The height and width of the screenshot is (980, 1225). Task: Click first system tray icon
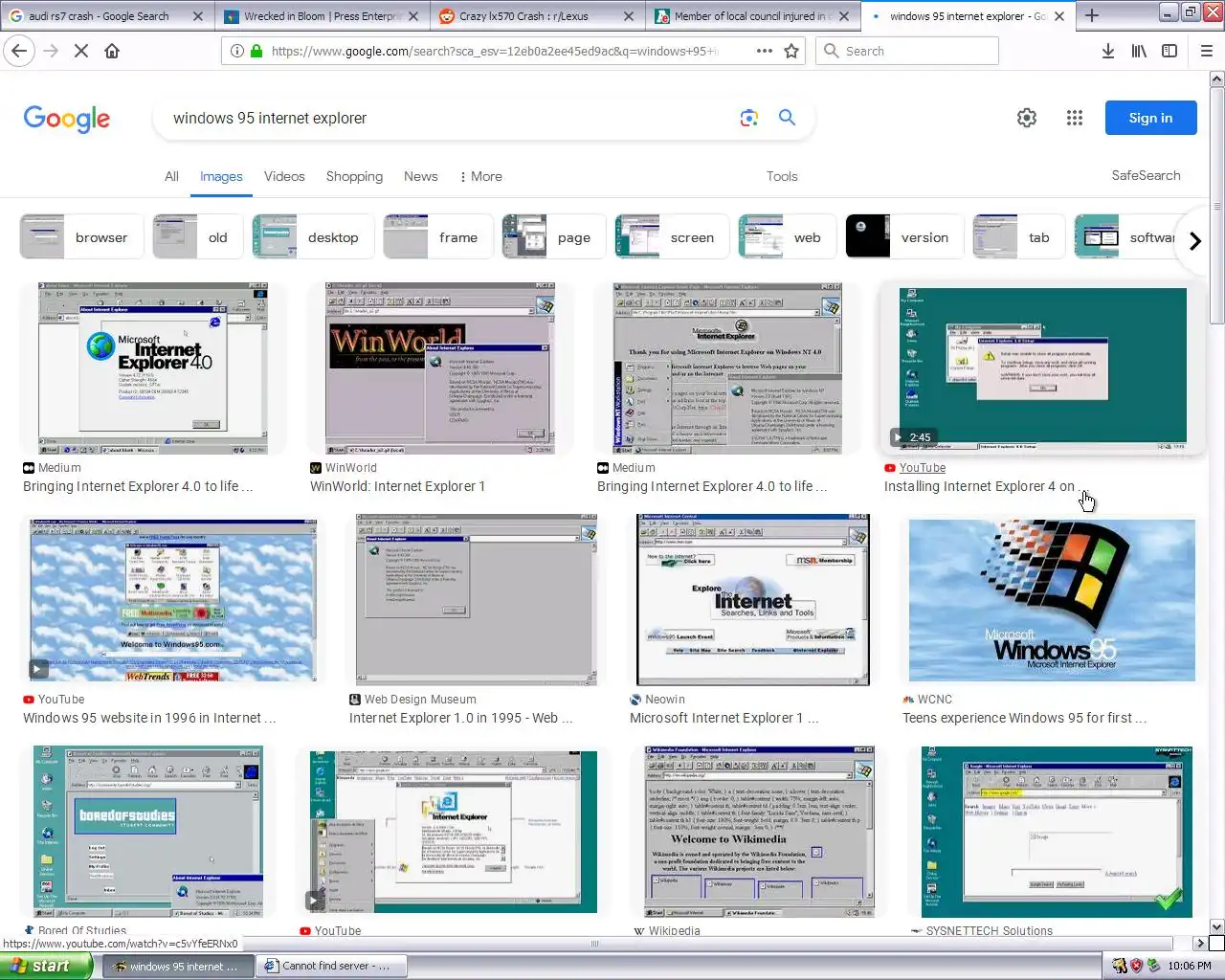pos(1120,966)
